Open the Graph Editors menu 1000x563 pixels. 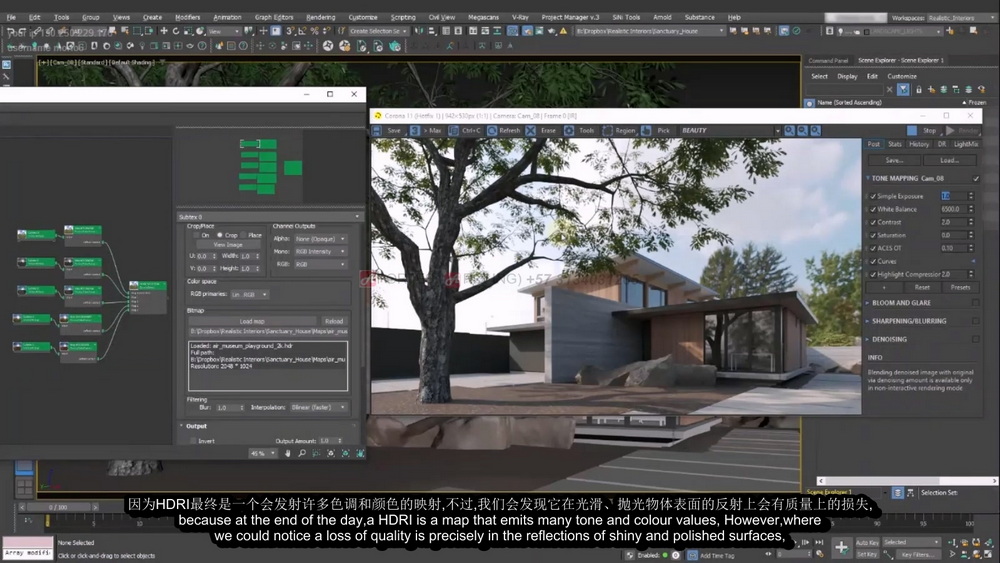point(274,17)
